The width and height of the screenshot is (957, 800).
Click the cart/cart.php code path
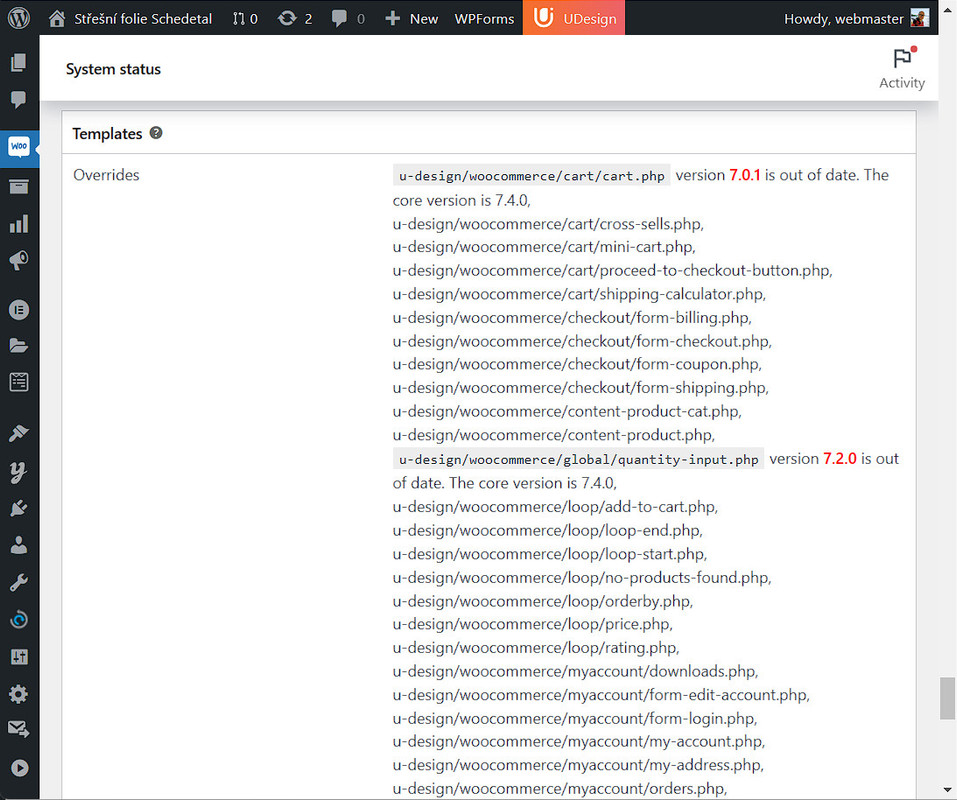click(532, 176)
